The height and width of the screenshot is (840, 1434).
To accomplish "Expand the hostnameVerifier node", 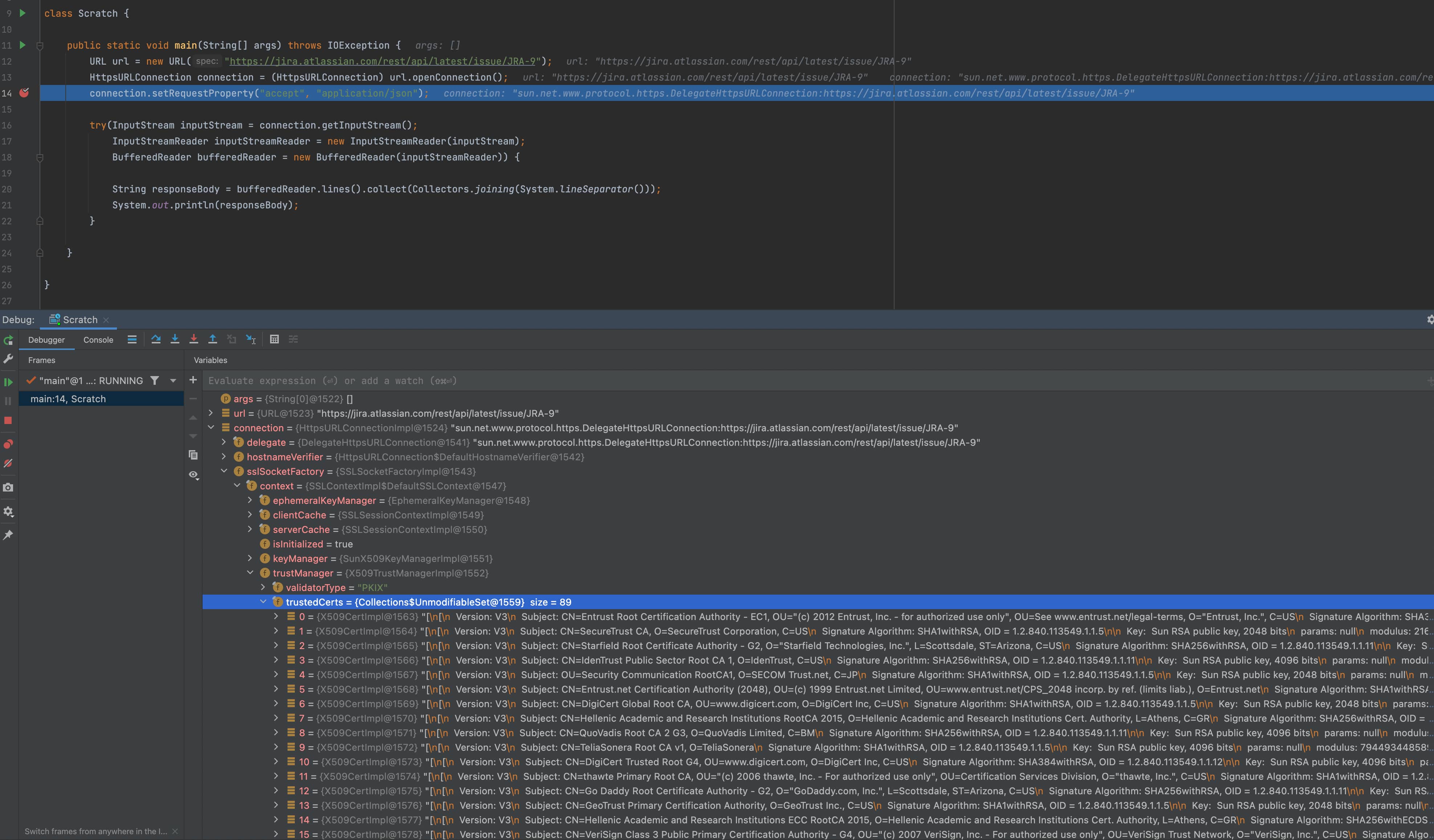I will [224, 456].
